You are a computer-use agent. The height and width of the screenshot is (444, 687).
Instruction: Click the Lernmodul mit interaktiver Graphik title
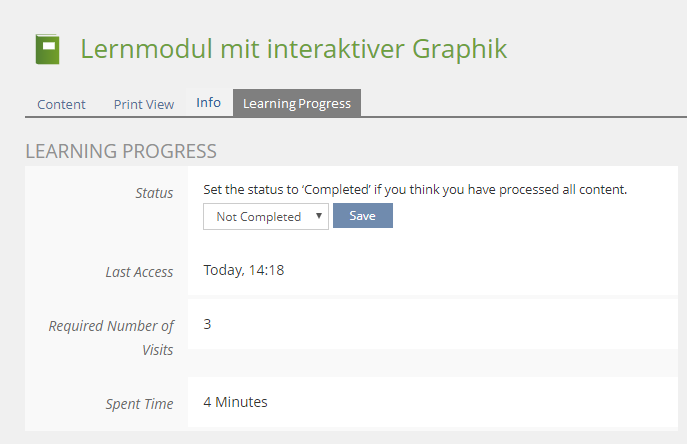coord(293,48)
